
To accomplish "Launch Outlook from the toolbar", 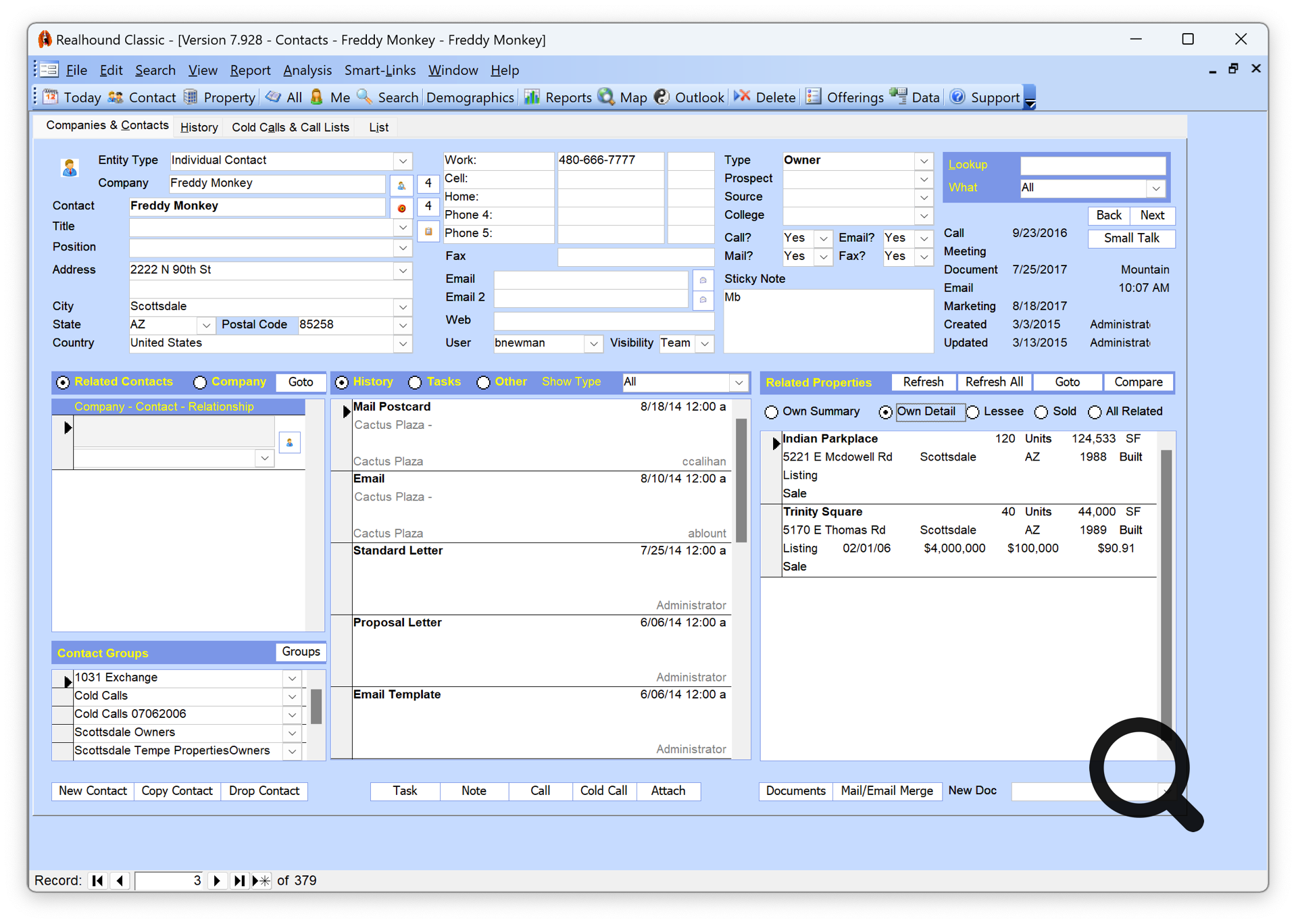I will pos(662,97).
